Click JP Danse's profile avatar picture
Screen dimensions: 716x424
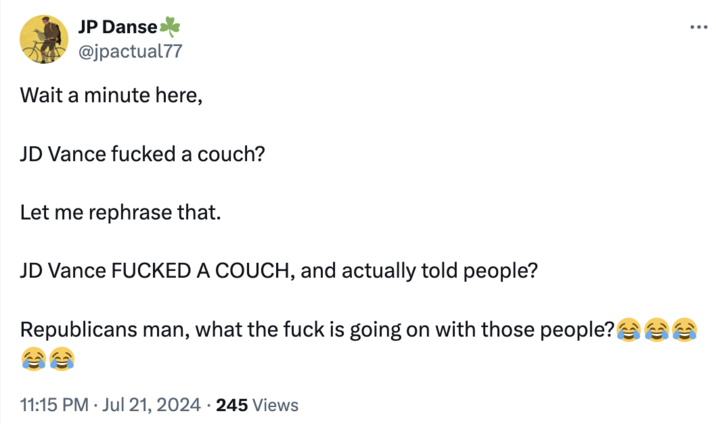pos(41,39)
